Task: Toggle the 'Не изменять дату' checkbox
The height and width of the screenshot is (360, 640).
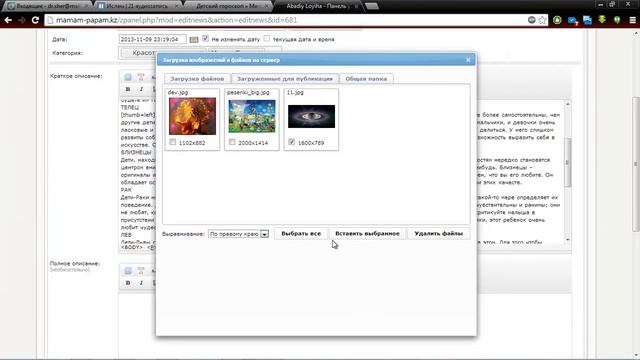Action: point(205,38)
